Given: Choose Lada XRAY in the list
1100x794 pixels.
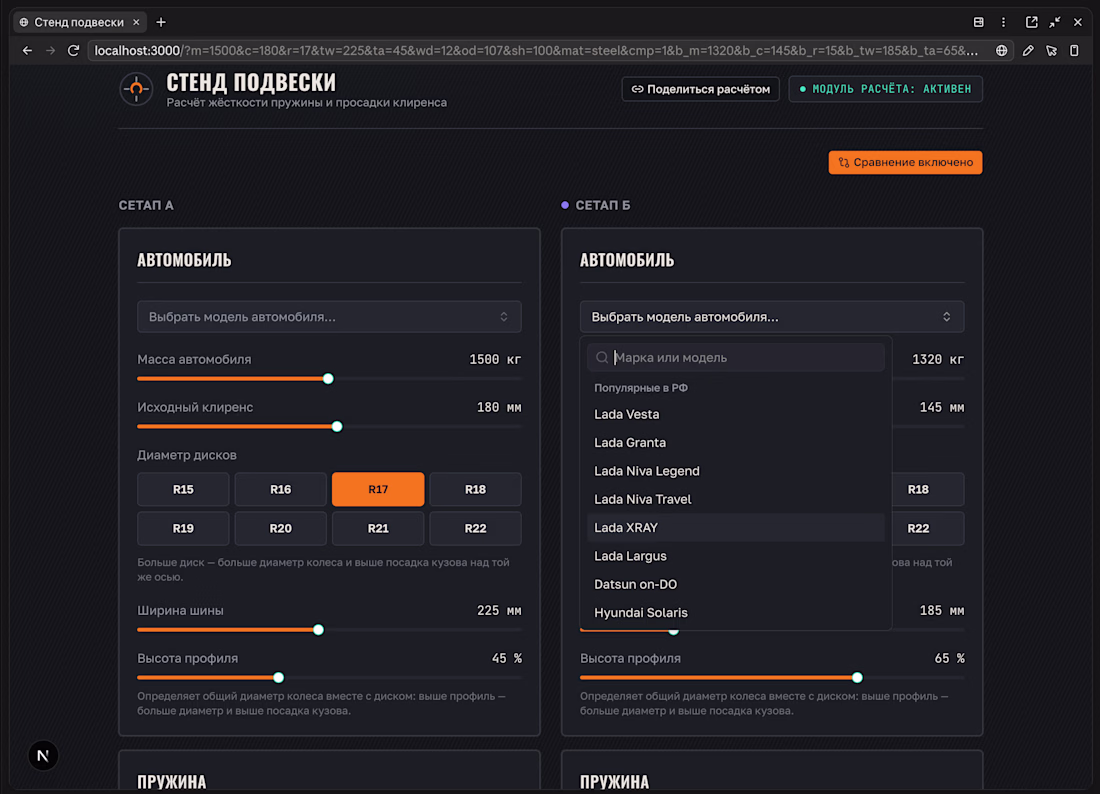Looking at the screenshot, I should [x=736, y=527].
